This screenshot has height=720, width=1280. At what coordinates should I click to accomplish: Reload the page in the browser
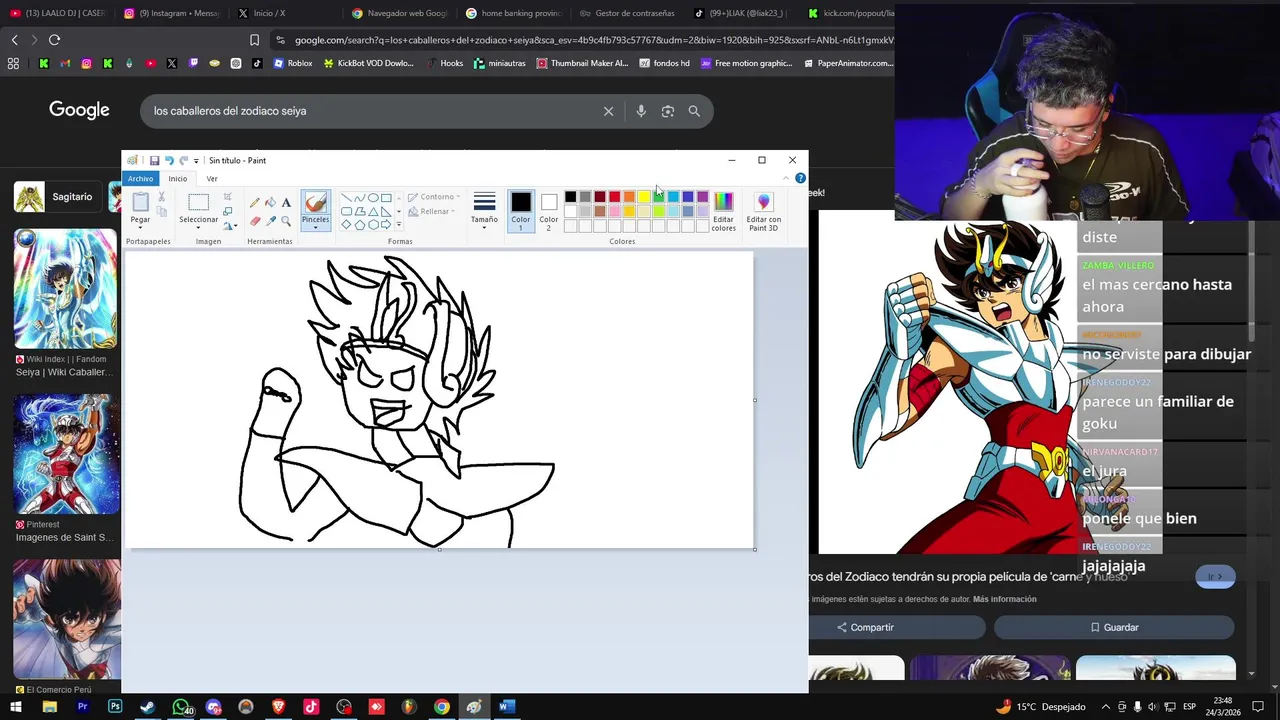(x=54, y=40)
